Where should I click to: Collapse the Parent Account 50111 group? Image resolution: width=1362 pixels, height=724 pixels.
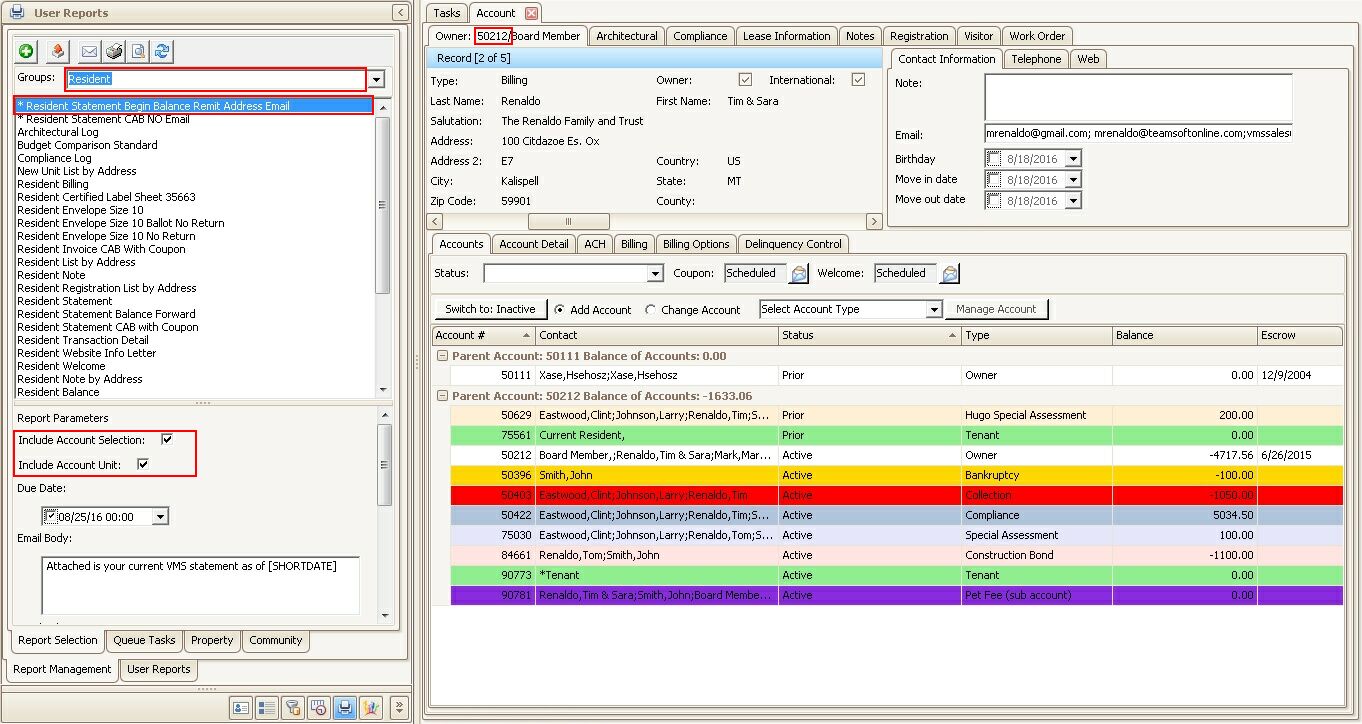coord(442,356)
